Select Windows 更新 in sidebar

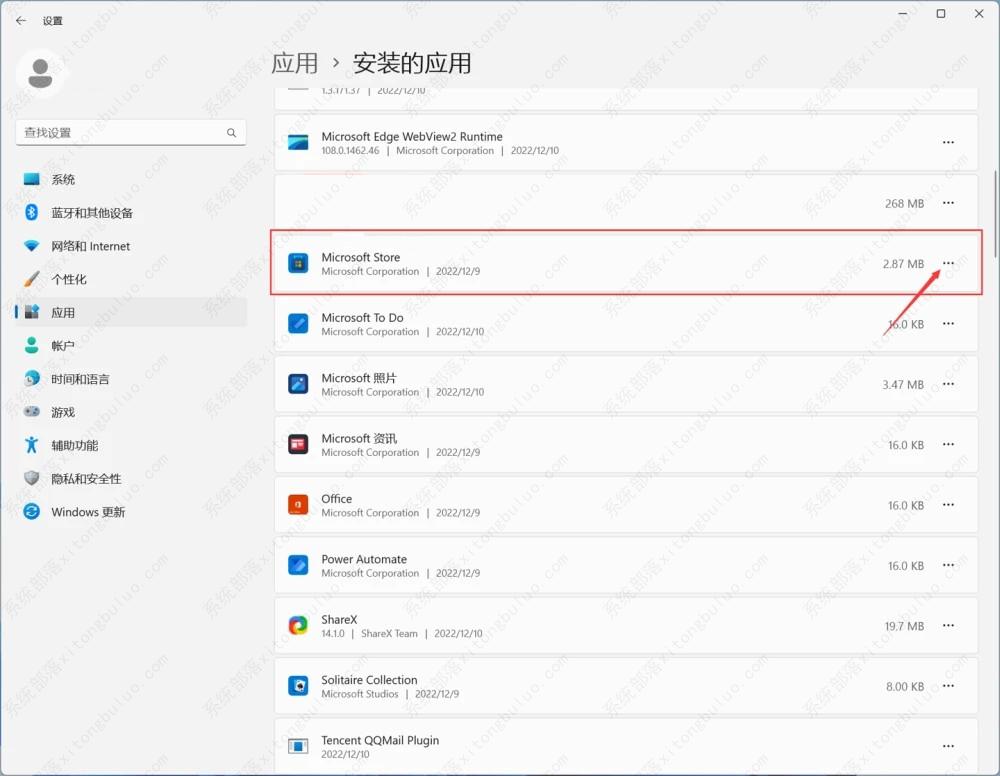click(88, 512)
